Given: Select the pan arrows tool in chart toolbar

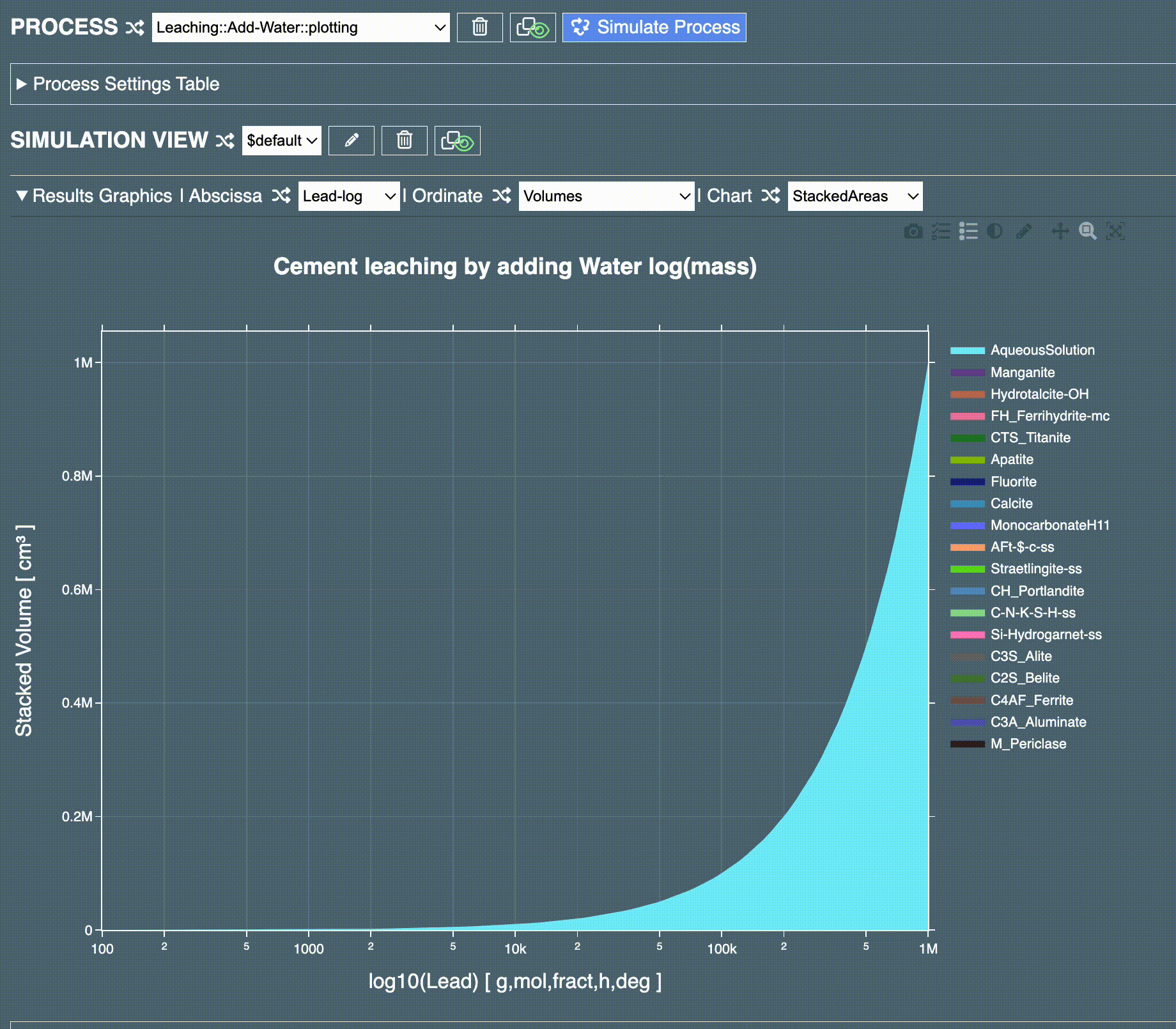Looking at the screenshot, I should coord(1060,231).
